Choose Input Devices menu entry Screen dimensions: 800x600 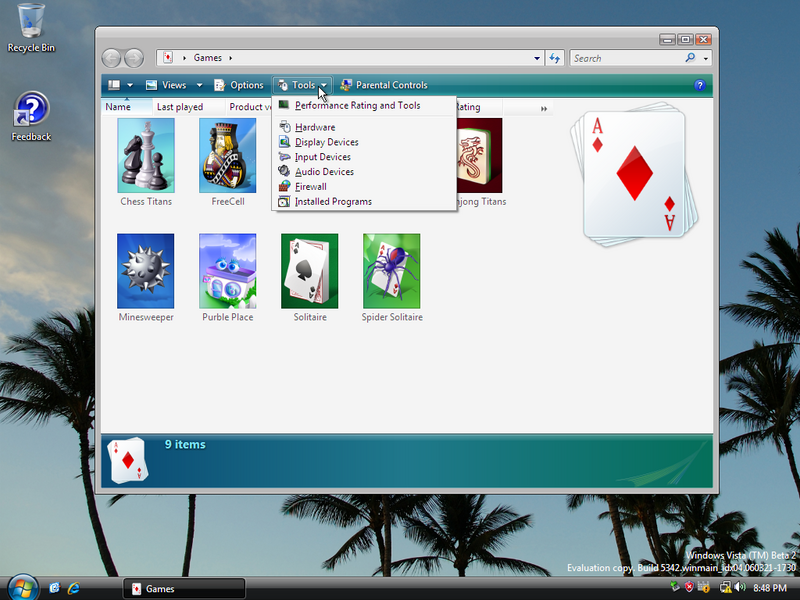tap(364, 157)
